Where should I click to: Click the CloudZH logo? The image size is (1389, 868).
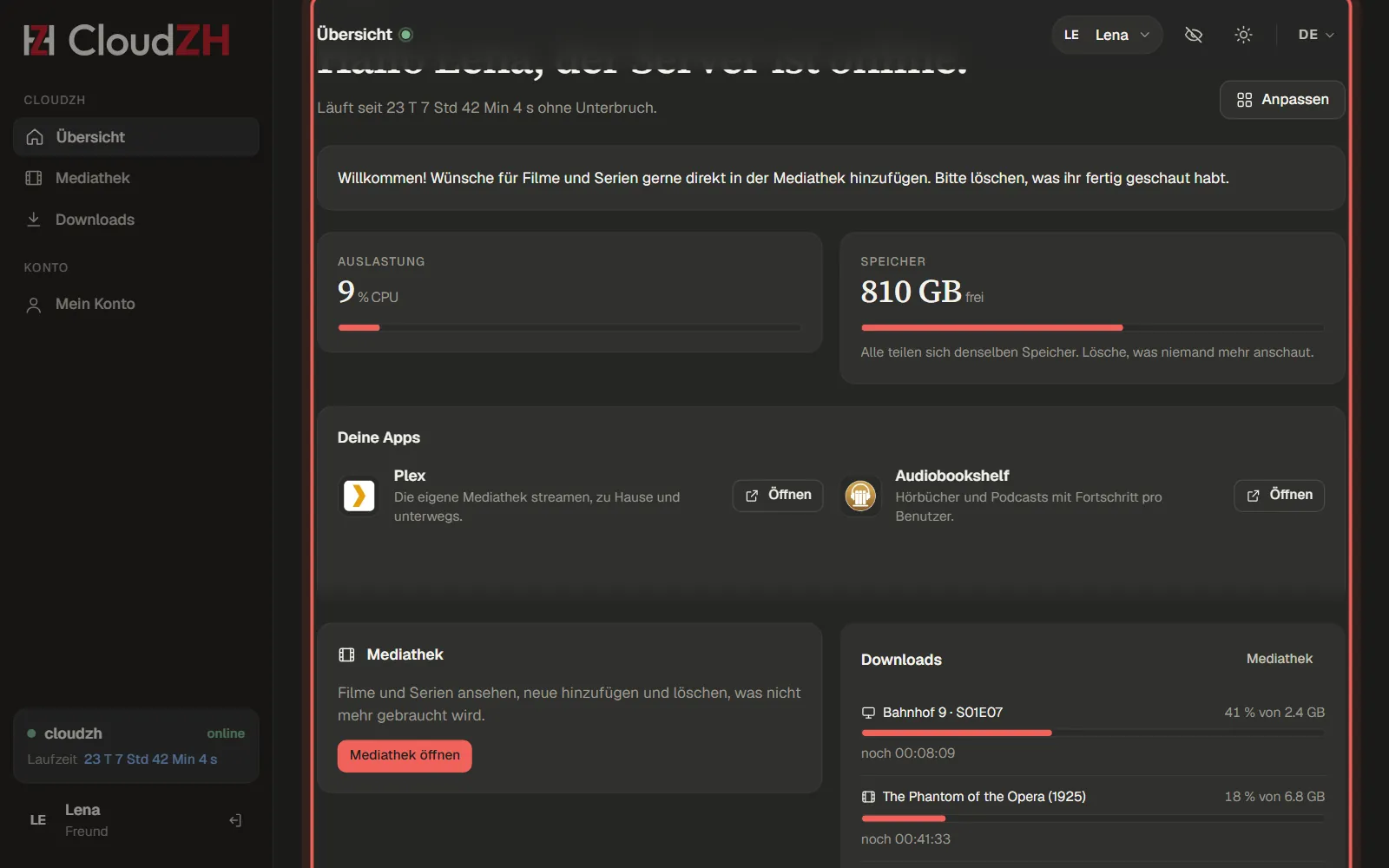[127, 40]
